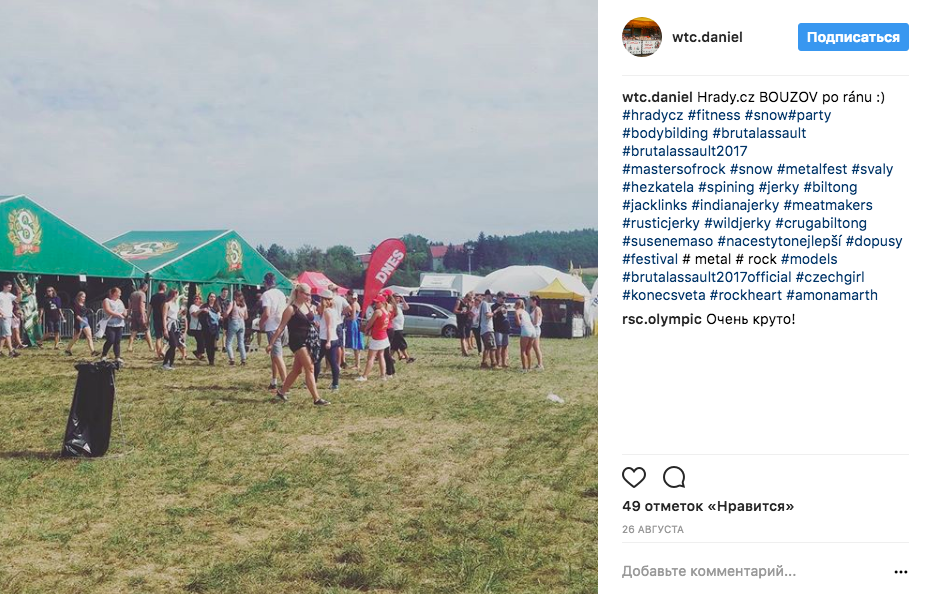Image resolution: width=929 pixels, height=594 pixels.
Task: Open the #hradycz hashtag
Action: click(x=652, y=115)
